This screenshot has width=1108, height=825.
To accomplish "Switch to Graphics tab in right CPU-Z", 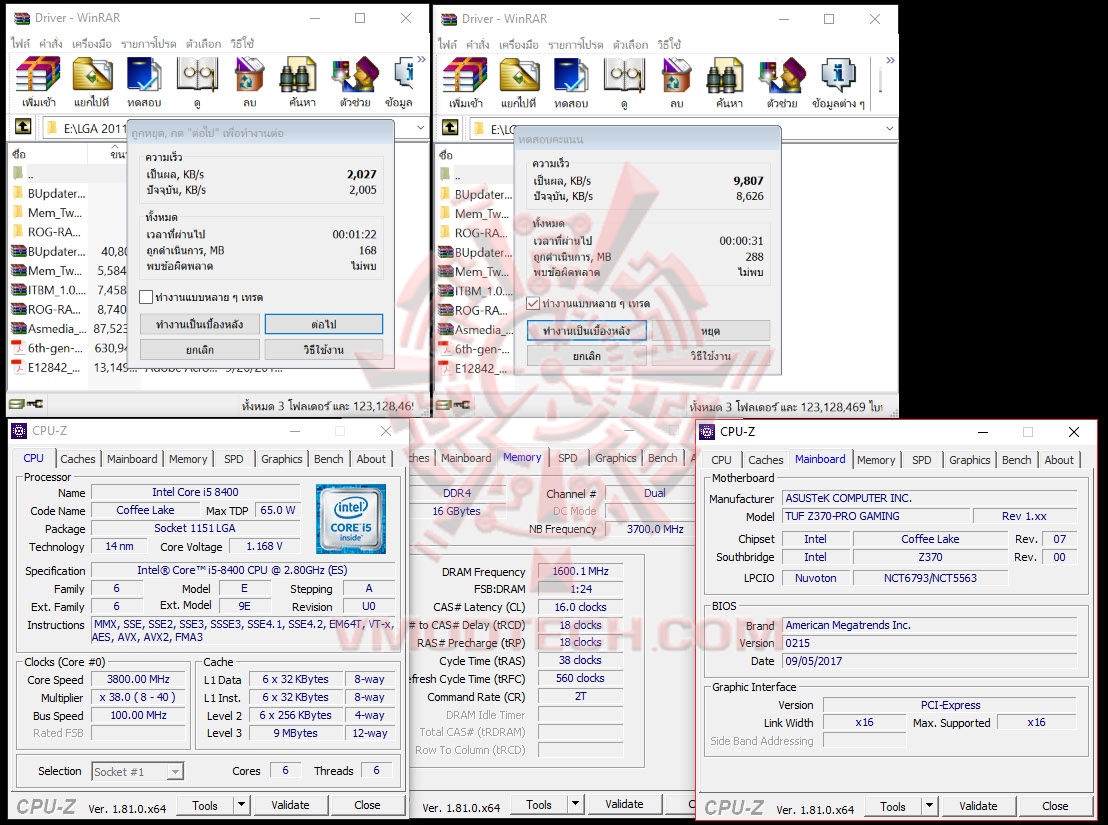I will (970, 460).
